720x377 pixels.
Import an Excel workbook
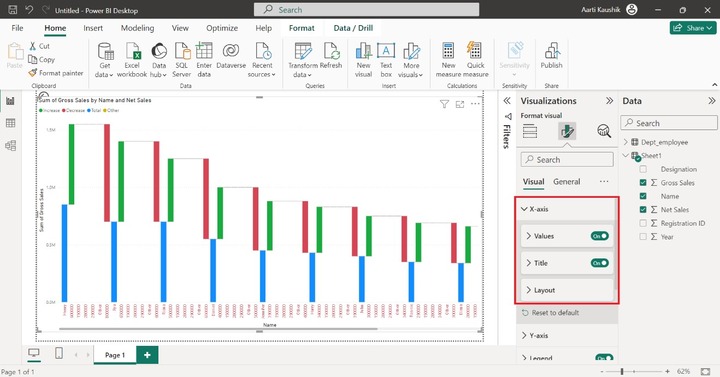(132, 60)
